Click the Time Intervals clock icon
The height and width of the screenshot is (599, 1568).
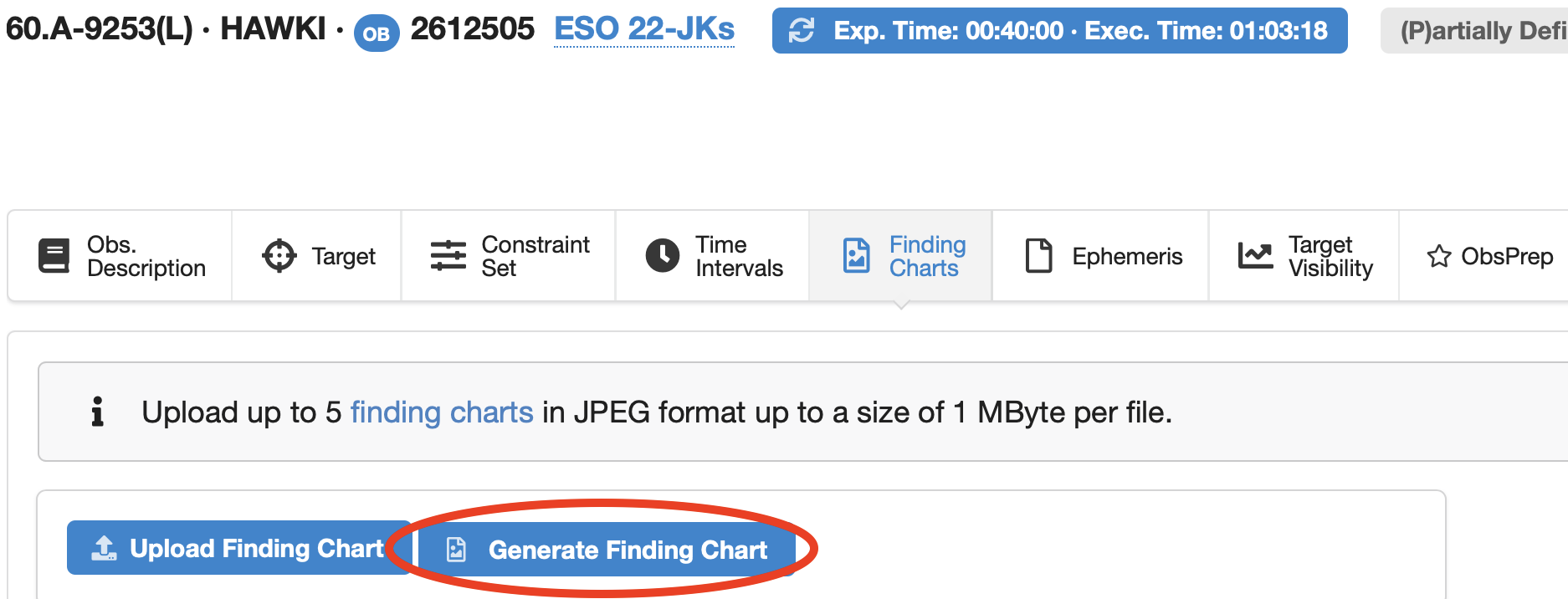pos(662,256)
